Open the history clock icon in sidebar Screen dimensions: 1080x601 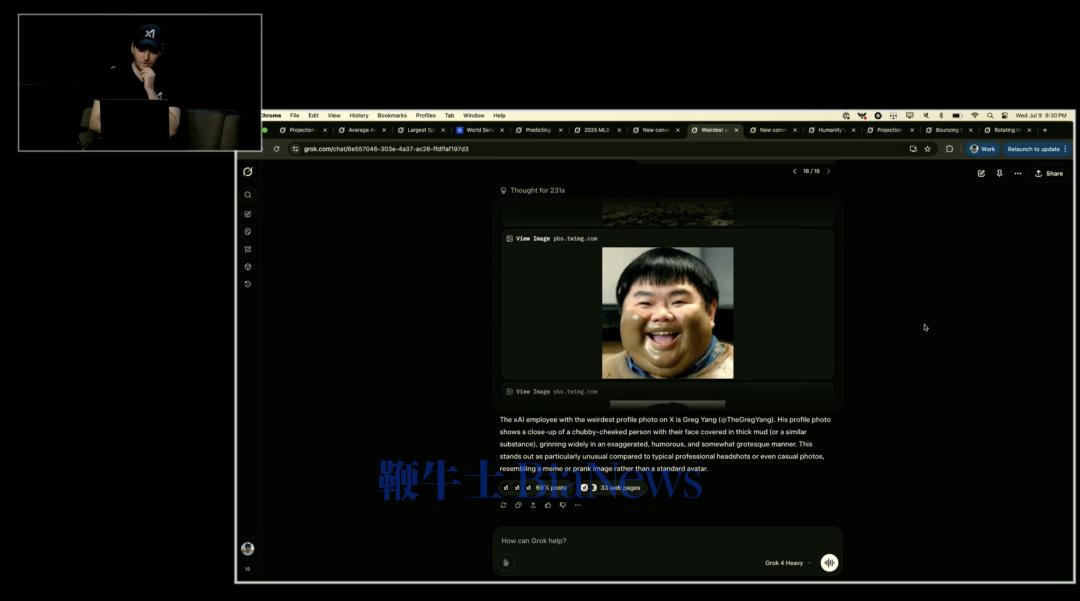tap(248, 284)
